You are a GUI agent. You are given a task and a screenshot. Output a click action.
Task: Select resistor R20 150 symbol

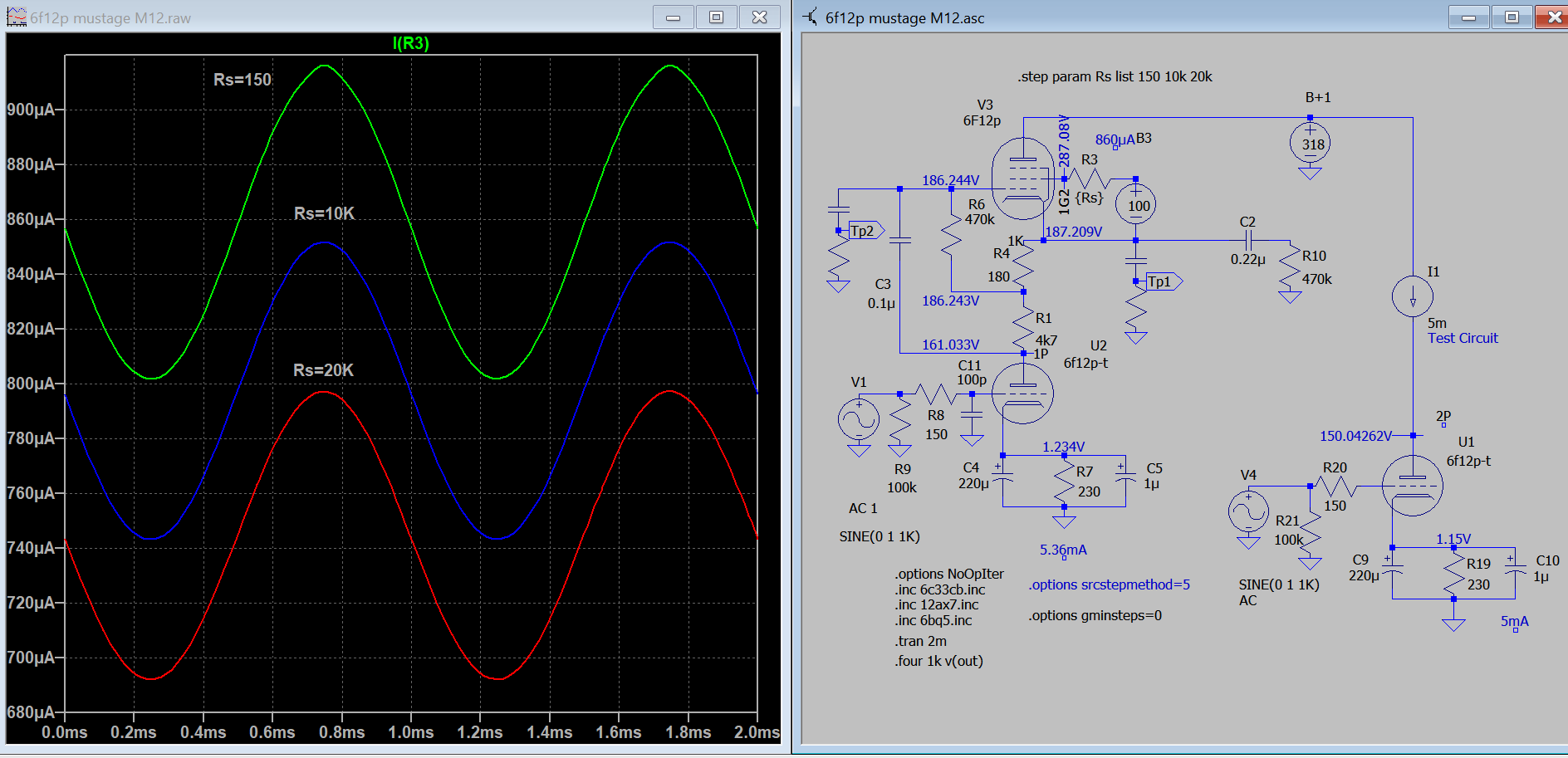pos(1335,486)
